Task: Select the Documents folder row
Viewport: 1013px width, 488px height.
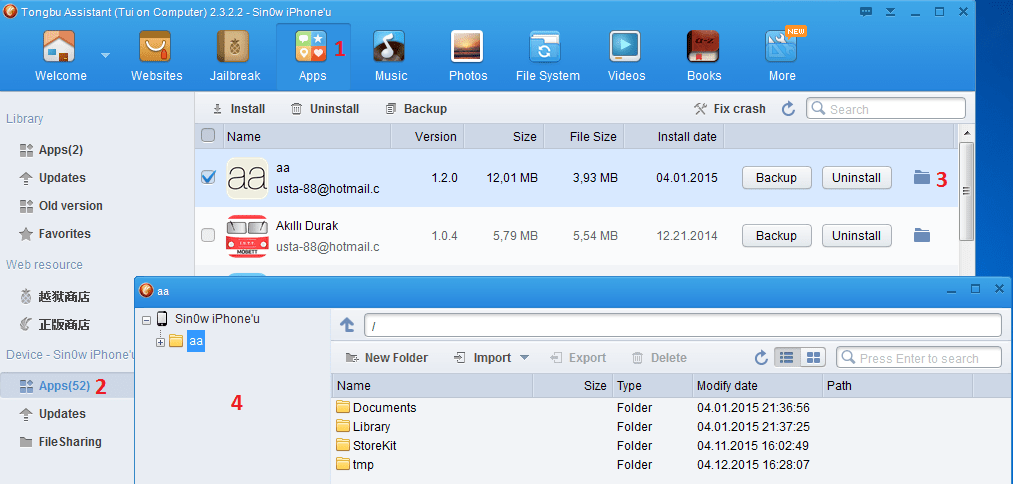Action: (672, 408)
